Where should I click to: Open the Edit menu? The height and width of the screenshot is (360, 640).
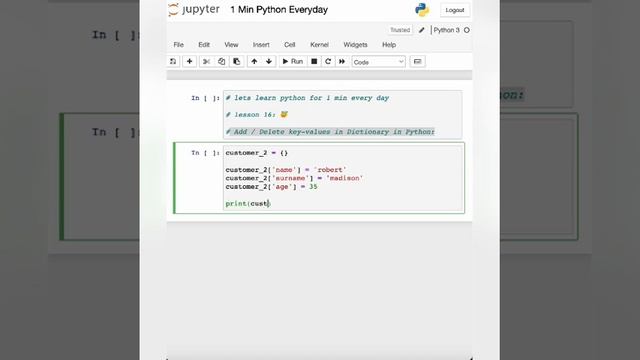(204, 45)
